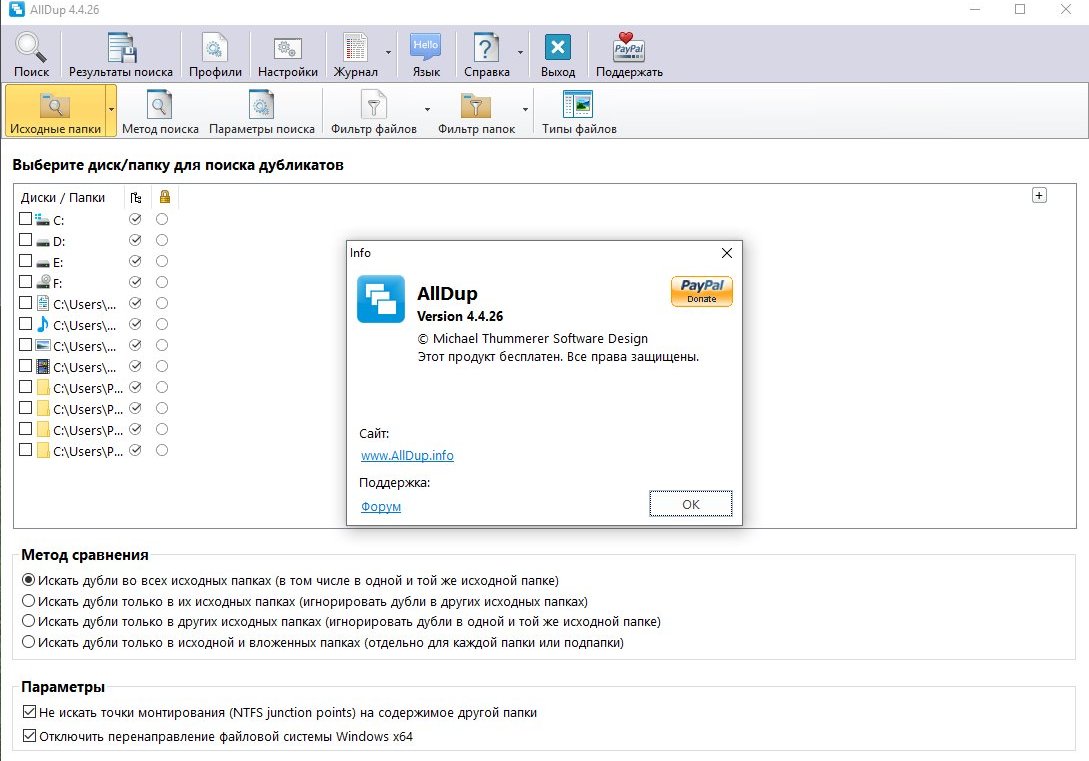1089x761 pixels.
Task: Select the video filmstrip folder icon
Action: [x=43, y=366]
